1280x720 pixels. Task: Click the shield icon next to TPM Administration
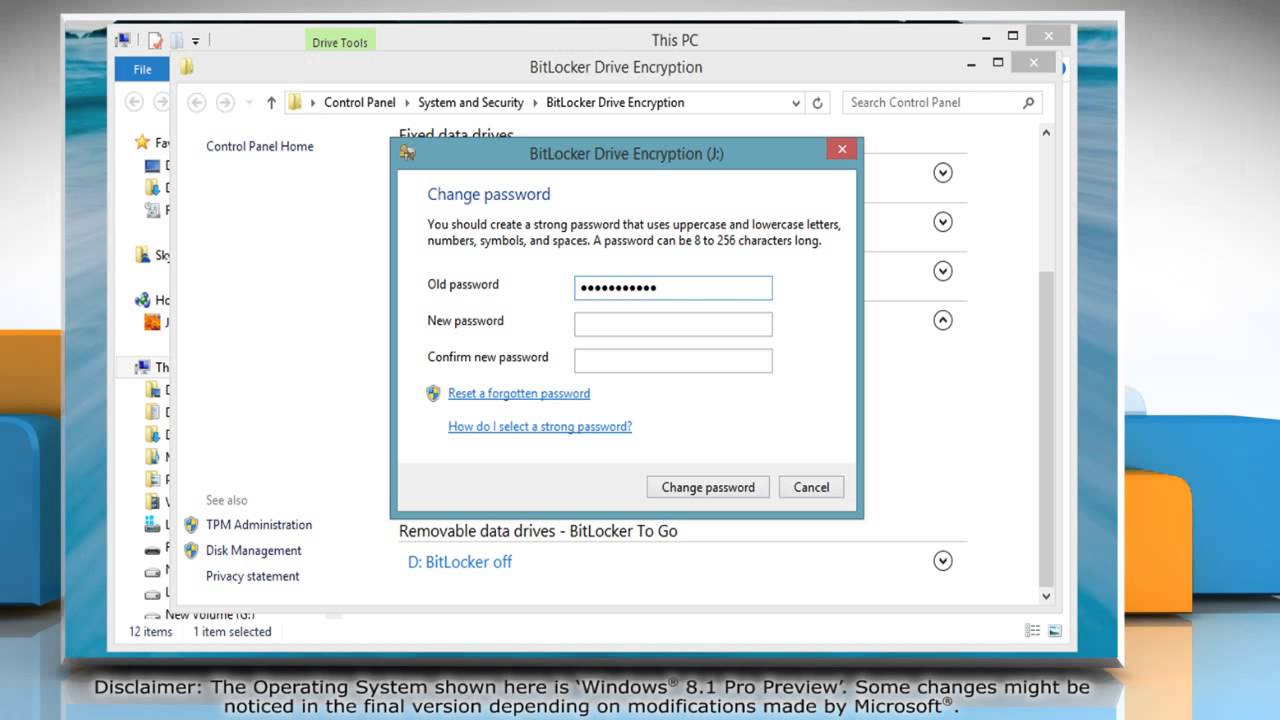coord(191,524)
